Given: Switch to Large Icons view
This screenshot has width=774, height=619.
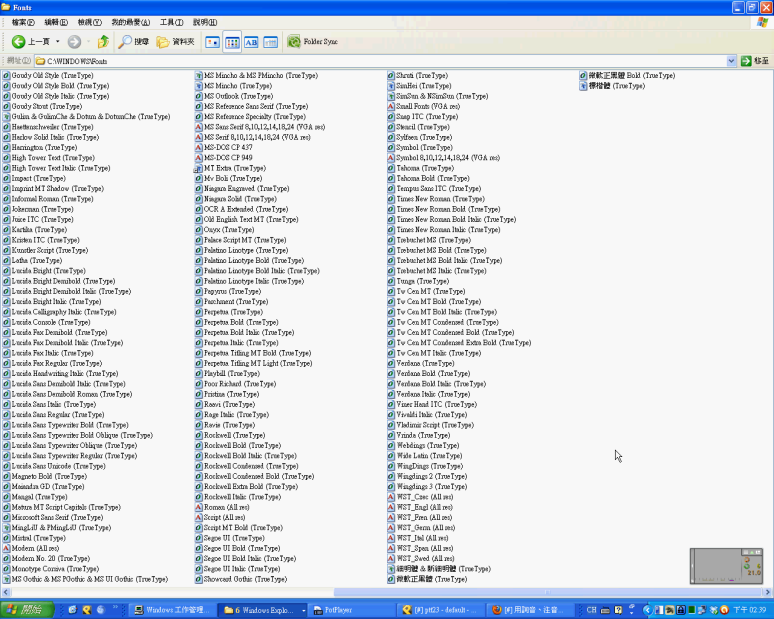Looking at the screenshot, I should tap(212, 42).
